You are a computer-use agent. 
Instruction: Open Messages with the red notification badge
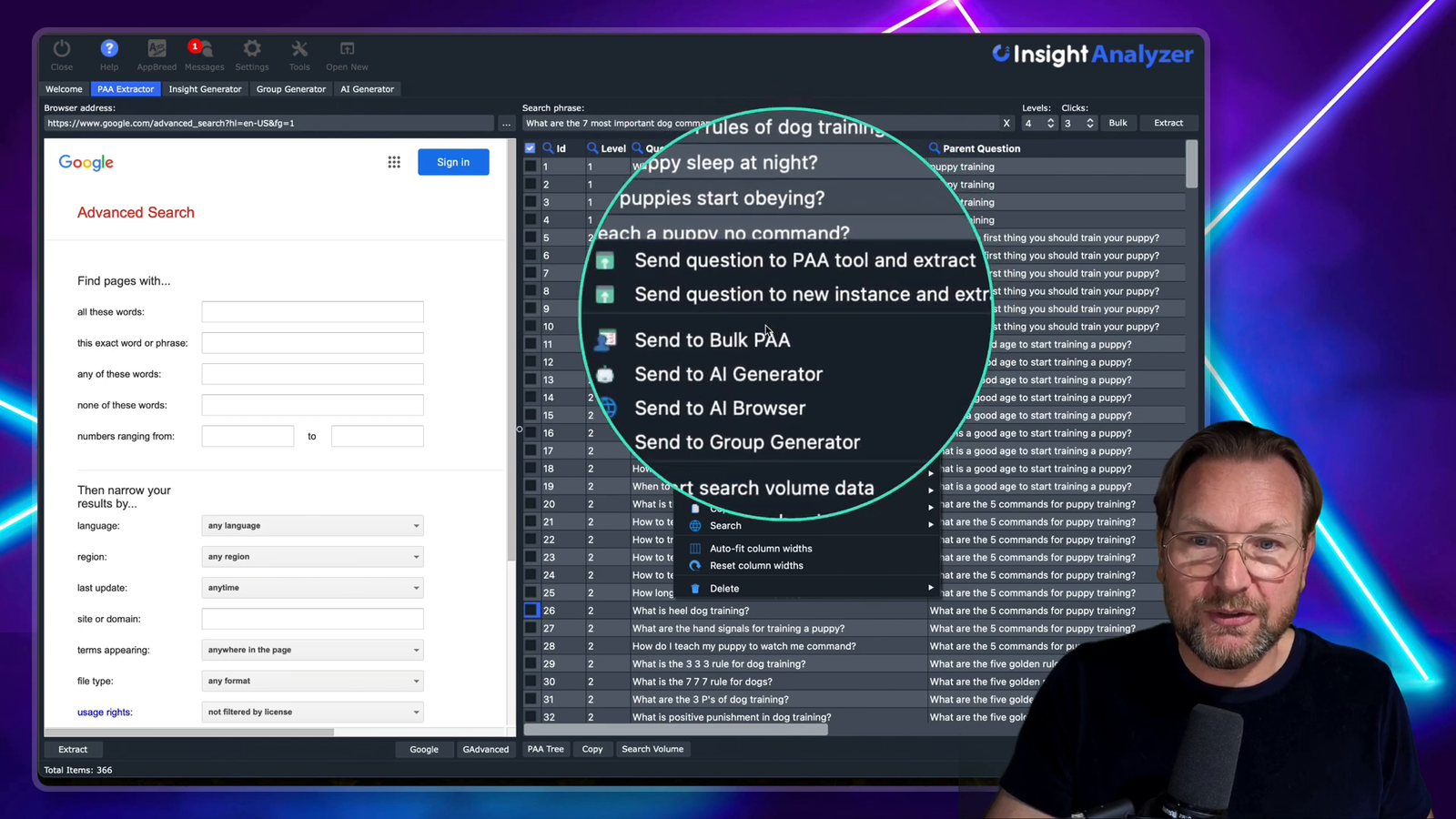pyautogui.click(x=202, y=49)
